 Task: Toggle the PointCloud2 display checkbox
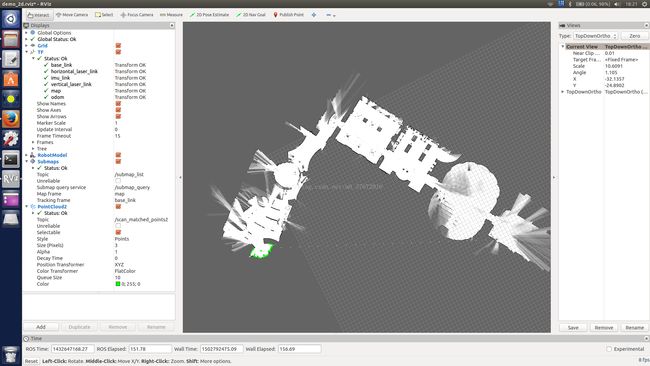[118, 206]
